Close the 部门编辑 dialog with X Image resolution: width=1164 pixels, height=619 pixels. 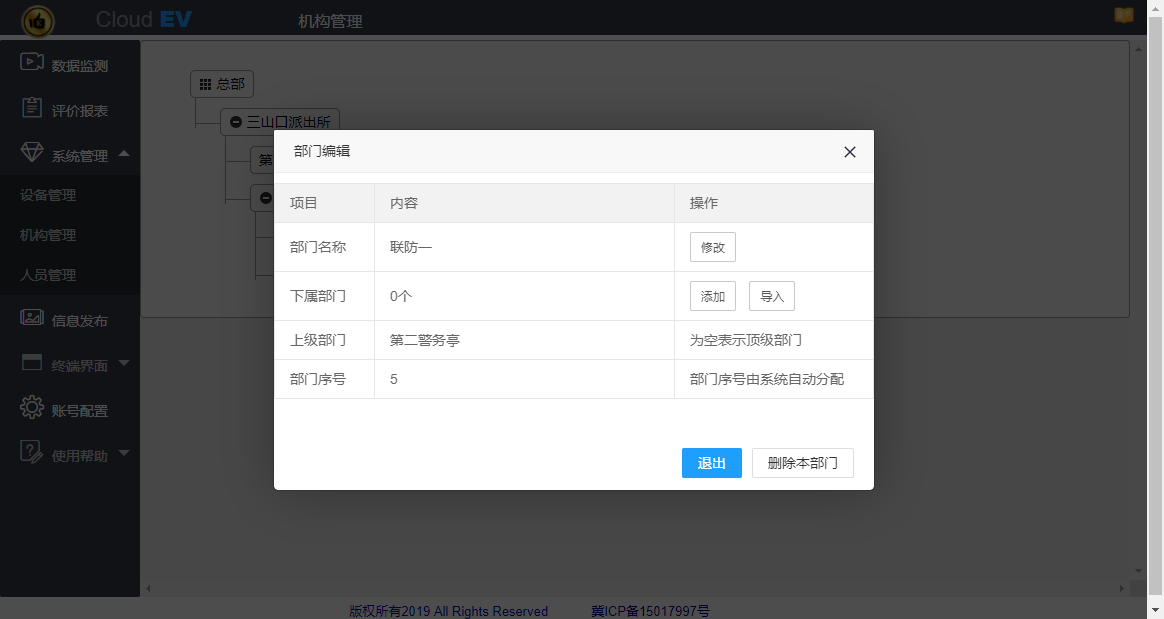pyautogui.click(x=850, y=152)
